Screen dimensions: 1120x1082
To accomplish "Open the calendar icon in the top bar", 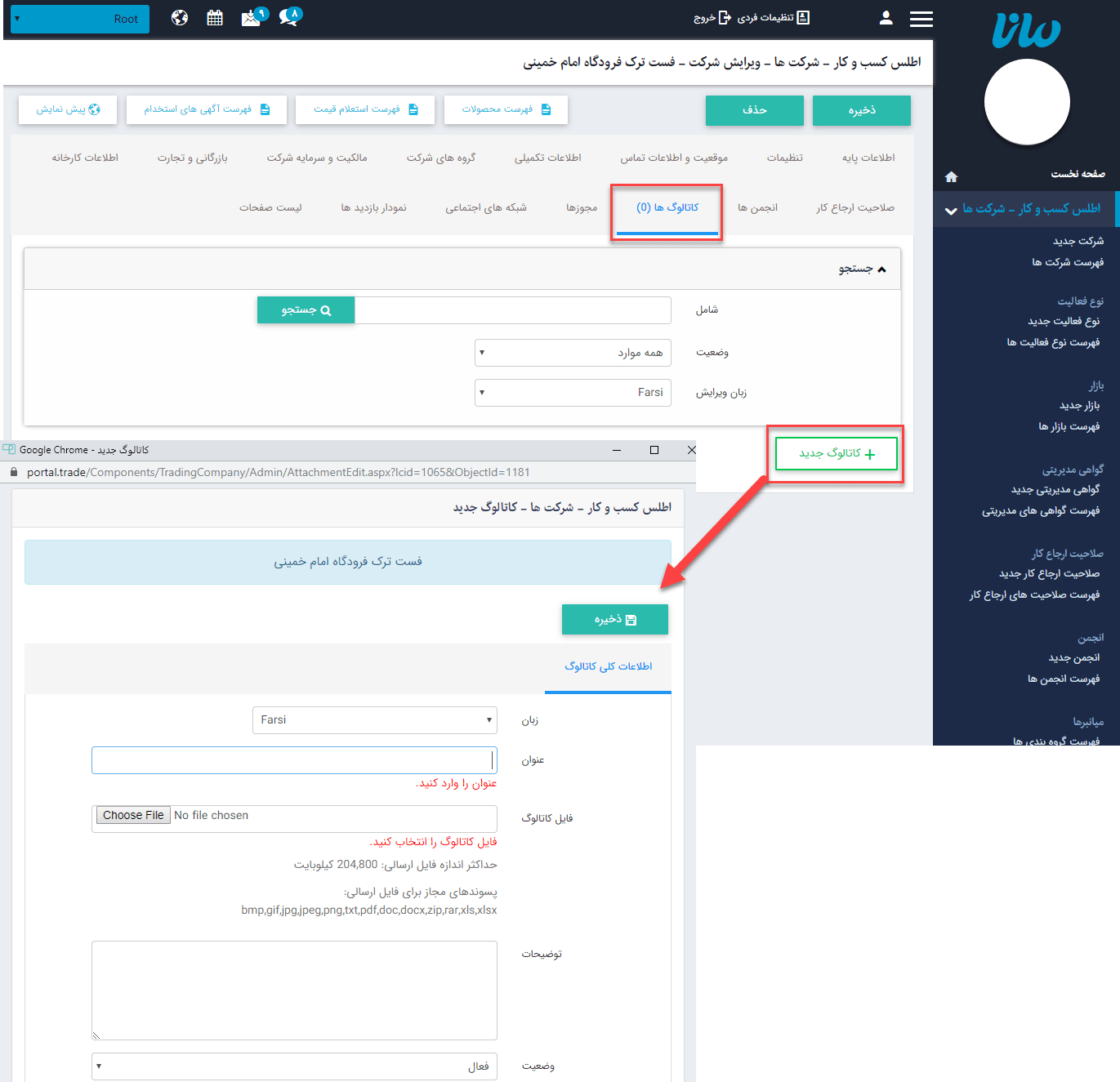I will coord(215,17).
